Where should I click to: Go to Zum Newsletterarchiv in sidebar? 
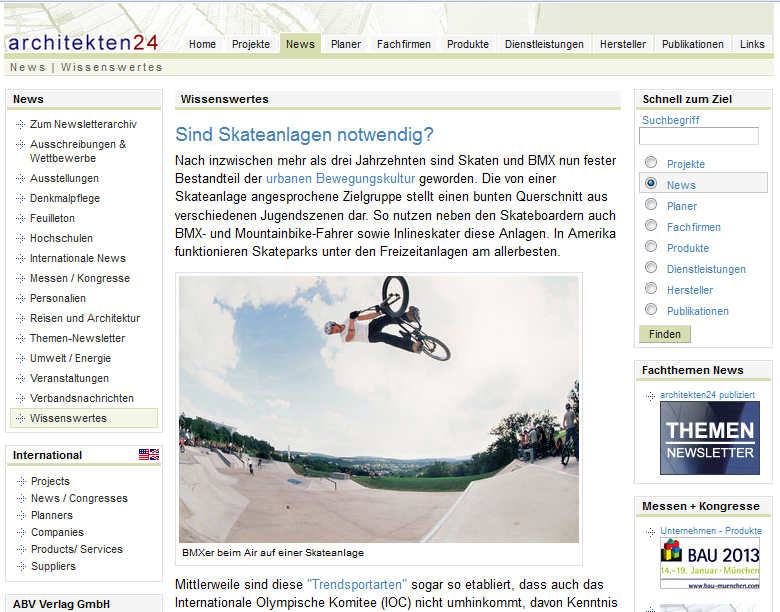(x=83, y=125)
